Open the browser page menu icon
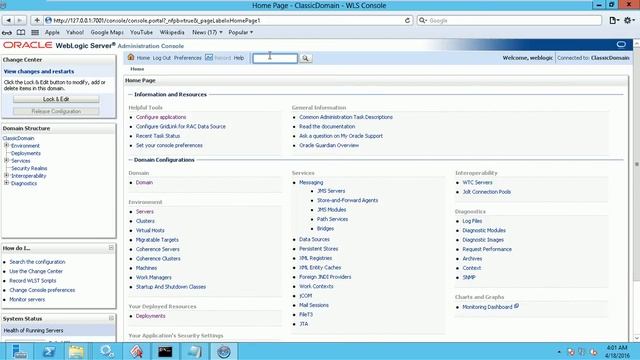The height and width of the screenshot is (360, 640). pos(613,20)
